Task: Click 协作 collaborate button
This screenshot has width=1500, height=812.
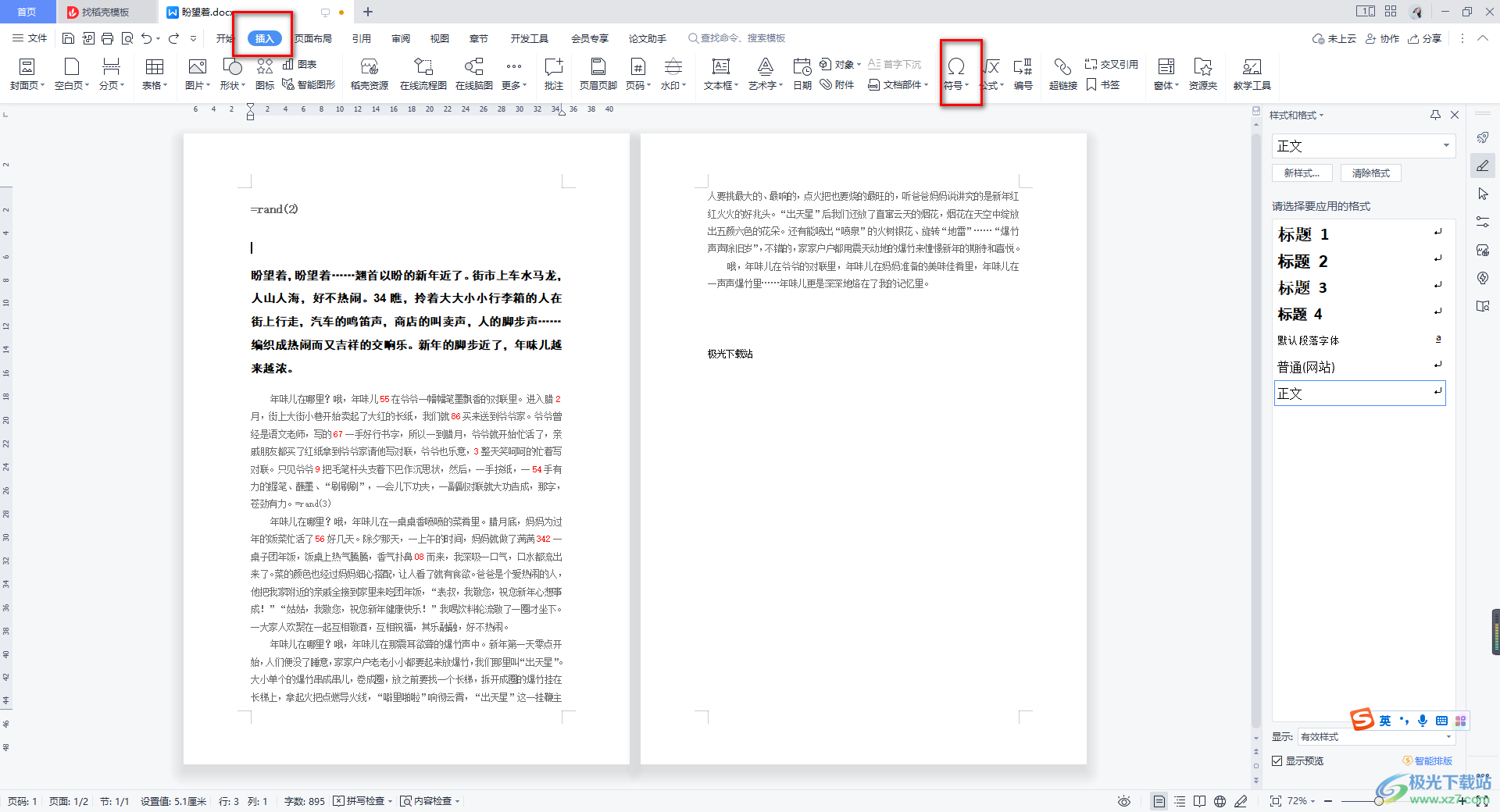Action: point(1382,38)
